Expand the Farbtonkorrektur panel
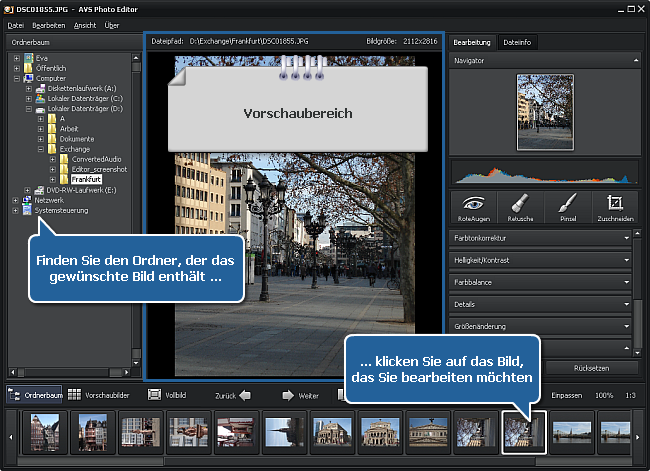The width and height of the screenshot is (650, 471). click(541, 238)
